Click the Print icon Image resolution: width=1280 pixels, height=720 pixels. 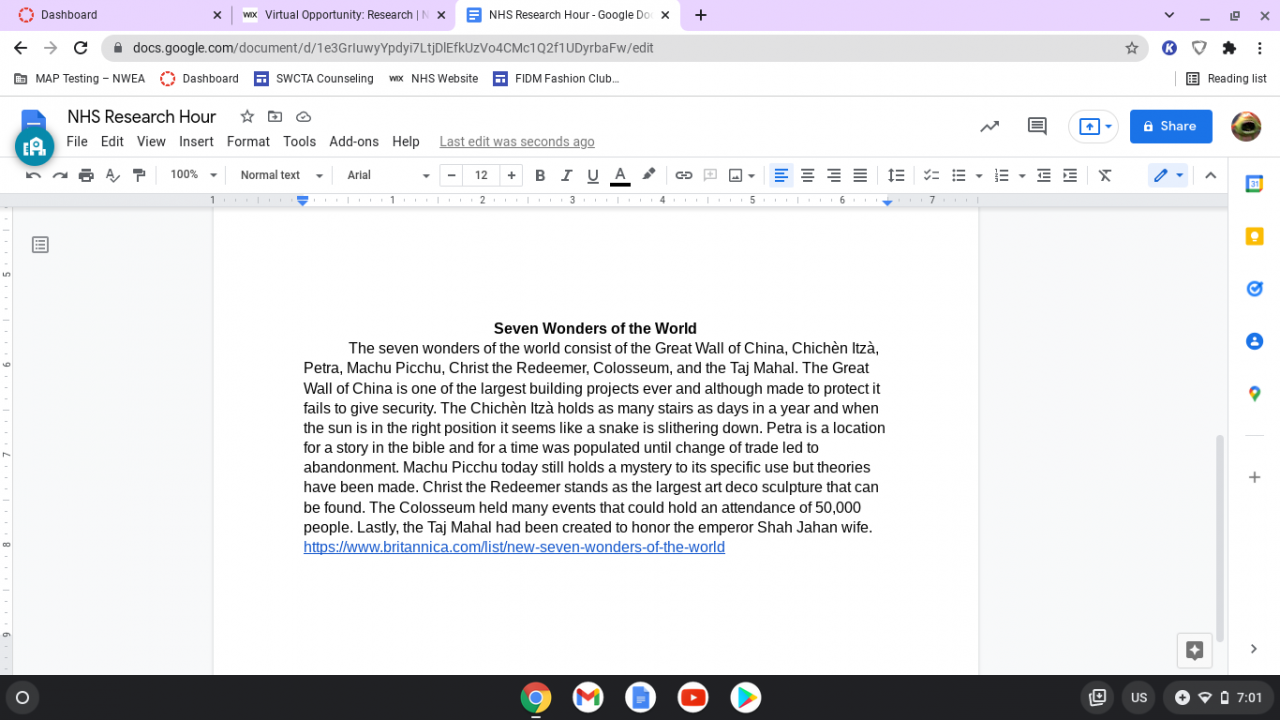point(86,175)
